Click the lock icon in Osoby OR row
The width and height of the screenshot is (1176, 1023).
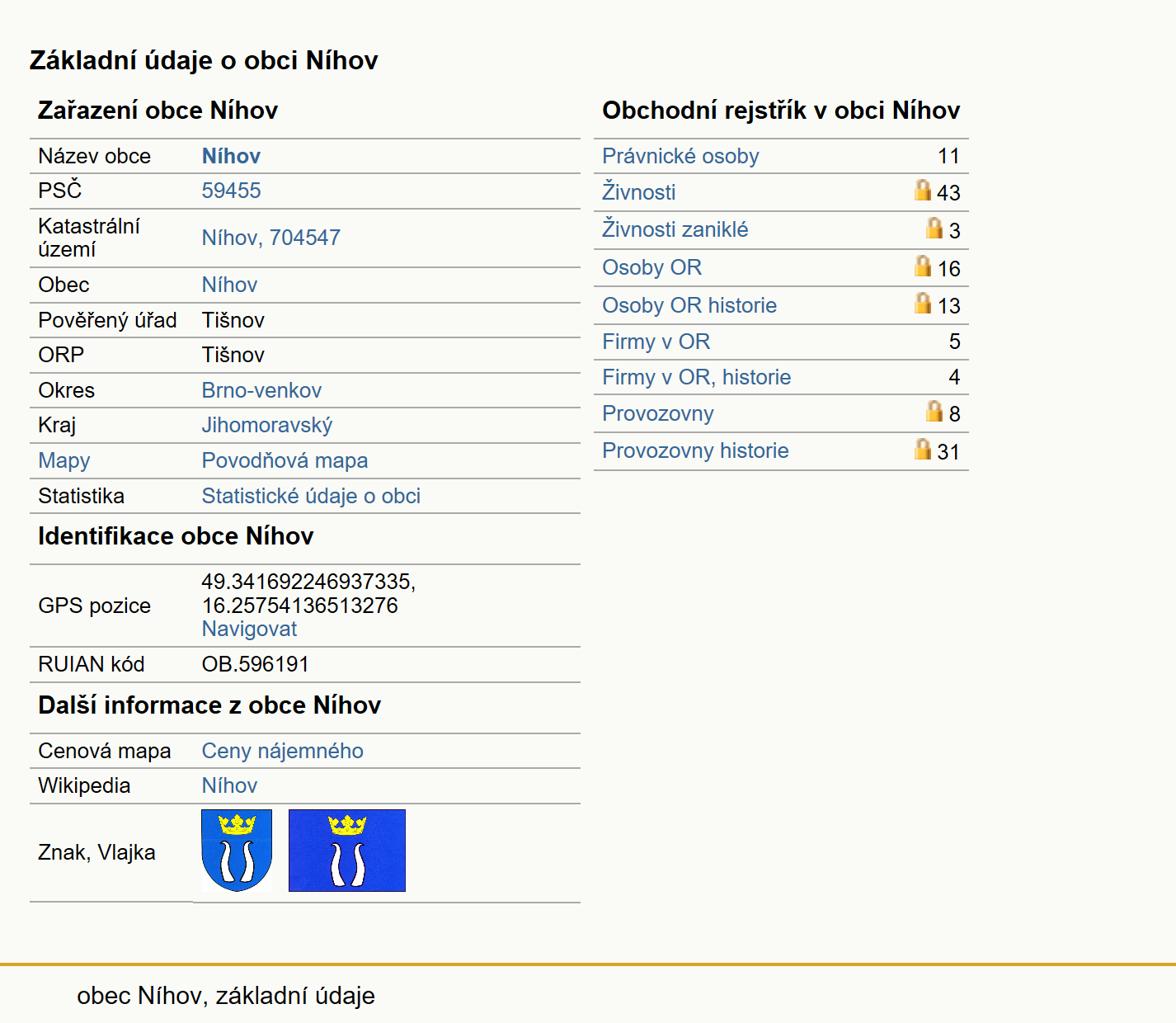[x=923, y=266]
